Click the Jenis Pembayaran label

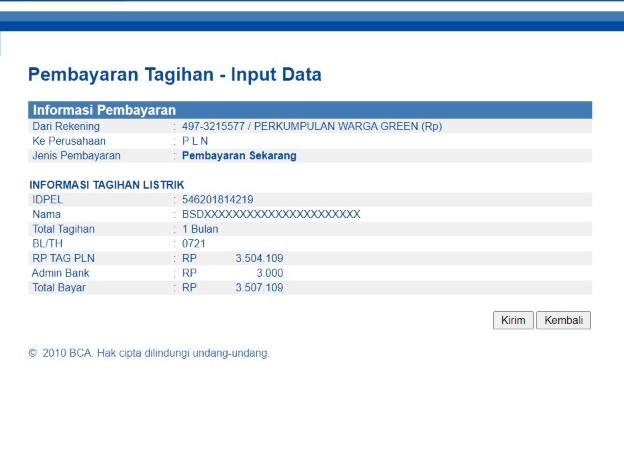click(76, 156)
